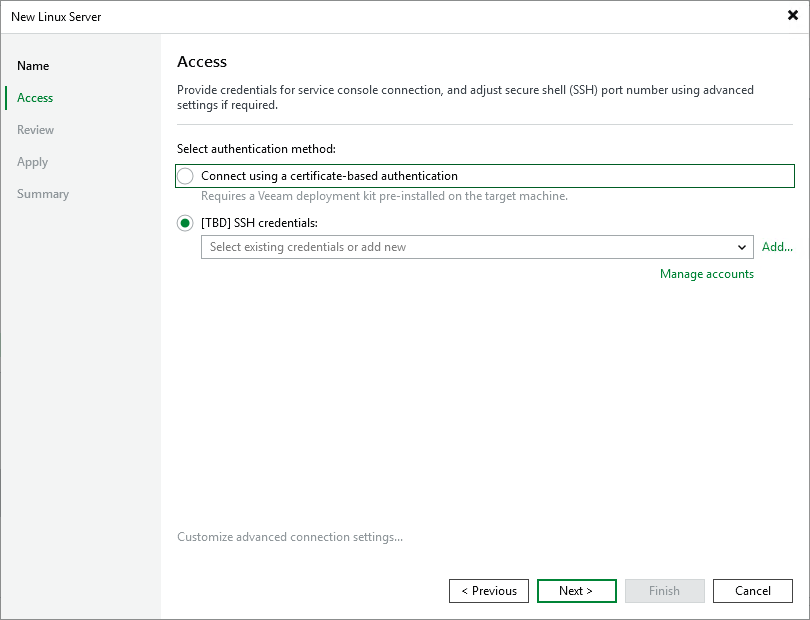
Task: Jump to the Apply wizard step
Action: click(x=32, y=162)
